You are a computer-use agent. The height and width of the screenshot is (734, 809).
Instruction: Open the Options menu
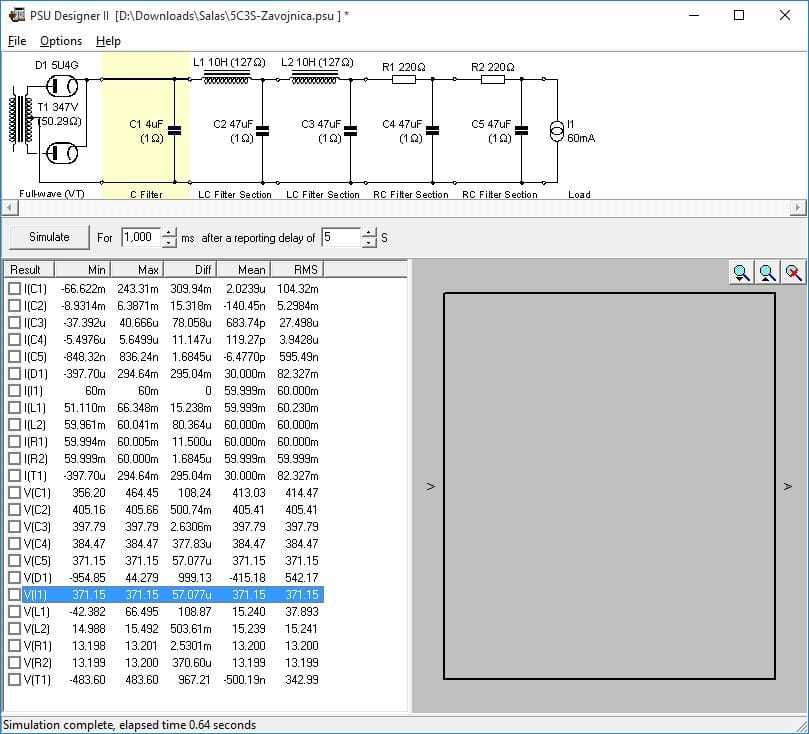[x=61, y=41]
